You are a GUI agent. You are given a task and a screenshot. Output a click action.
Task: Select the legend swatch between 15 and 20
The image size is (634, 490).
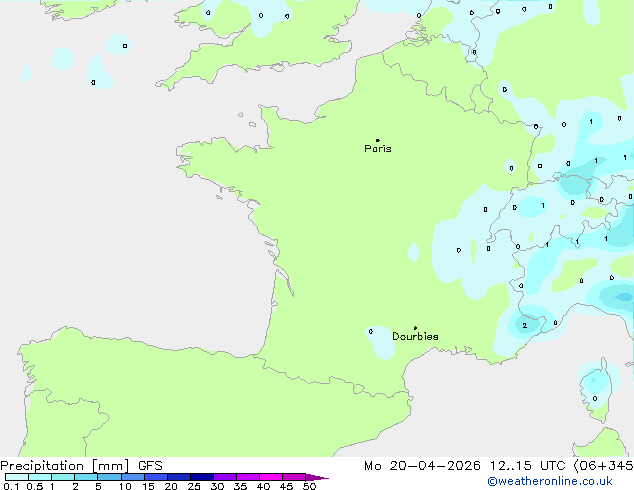[156, 477]
